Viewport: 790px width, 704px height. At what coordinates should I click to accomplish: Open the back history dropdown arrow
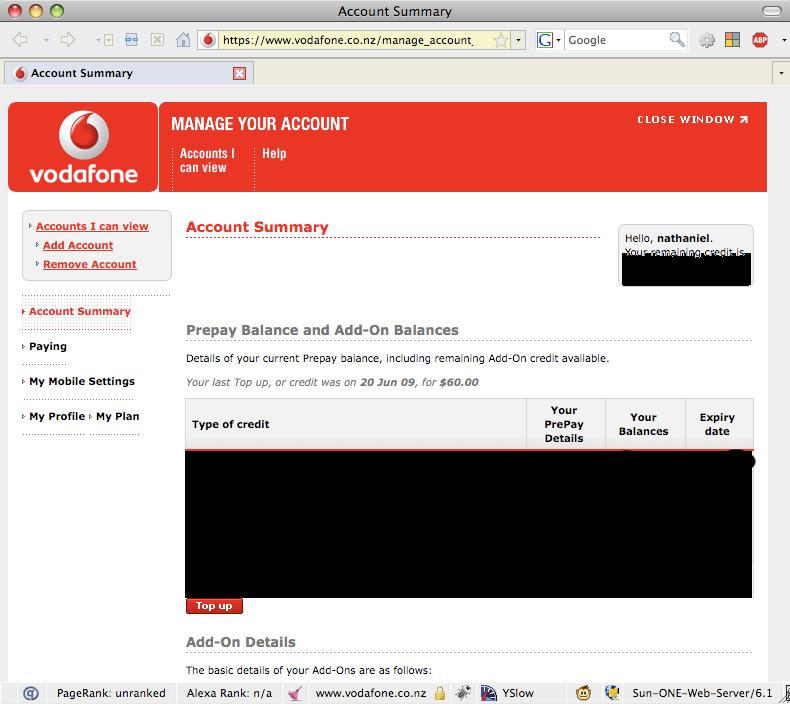click(x=46, y=40)
